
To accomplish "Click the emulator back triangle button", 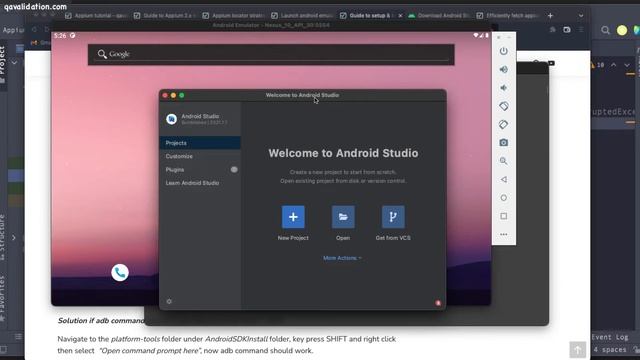I will (x=504, y=180).
